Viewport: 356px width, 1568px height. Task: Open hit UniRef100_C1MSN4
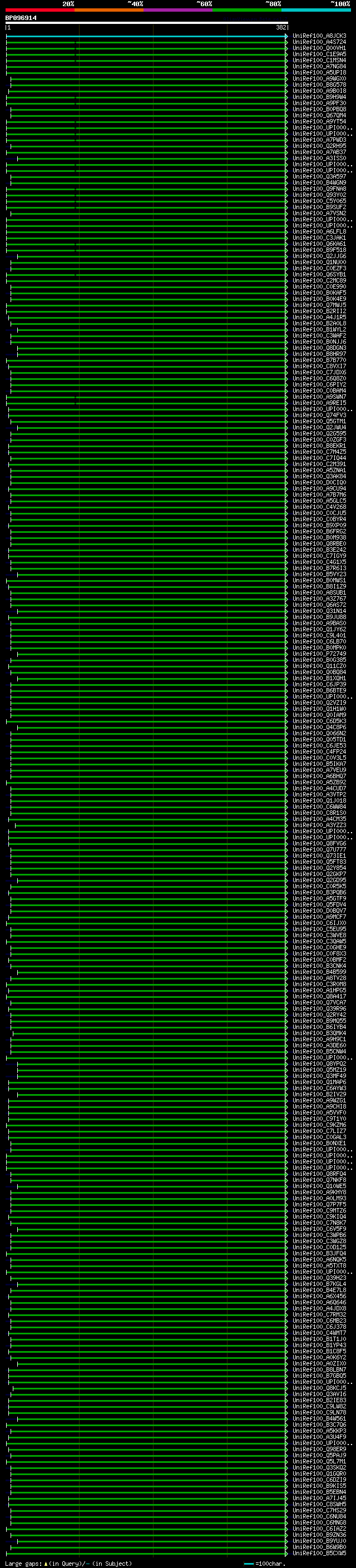click(319, 60)
